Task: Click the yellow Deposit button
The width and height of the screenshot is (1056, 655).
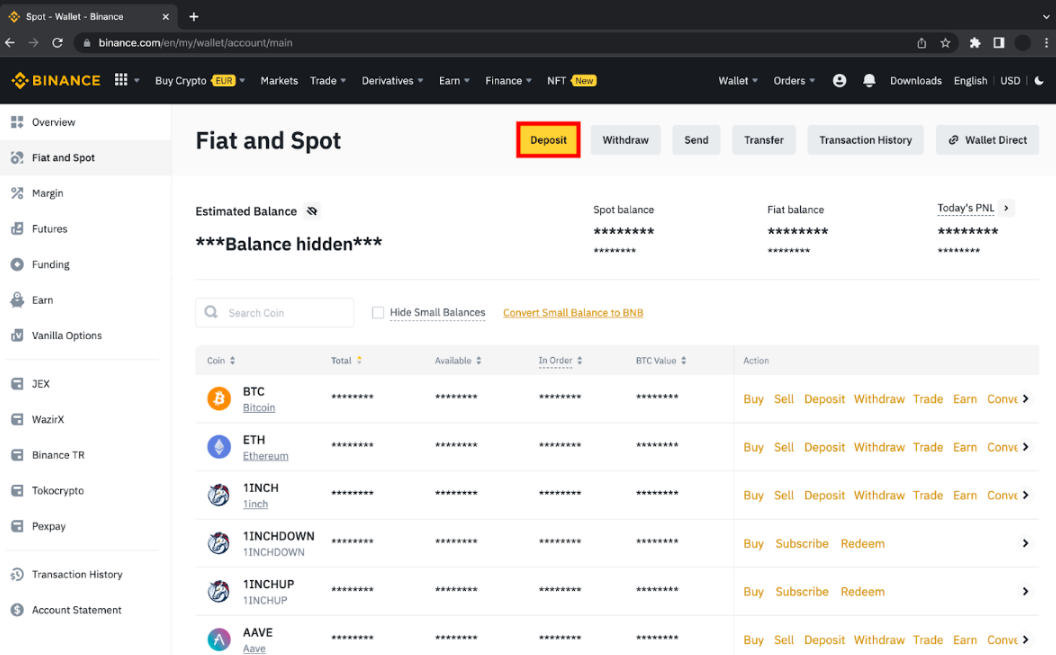Action: (x=548, y=140)
